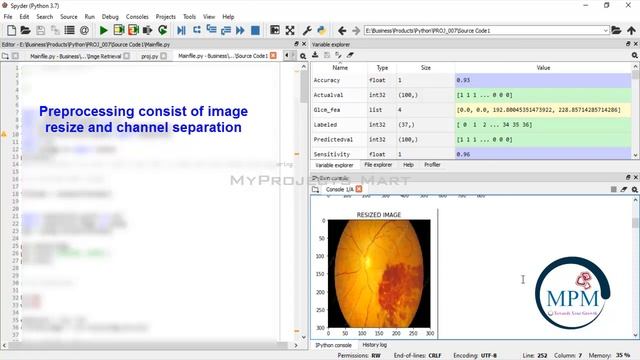Screen dimensions: 640x360
Task: Remove all variables eraser icon
Action: [x=350, y=55]
